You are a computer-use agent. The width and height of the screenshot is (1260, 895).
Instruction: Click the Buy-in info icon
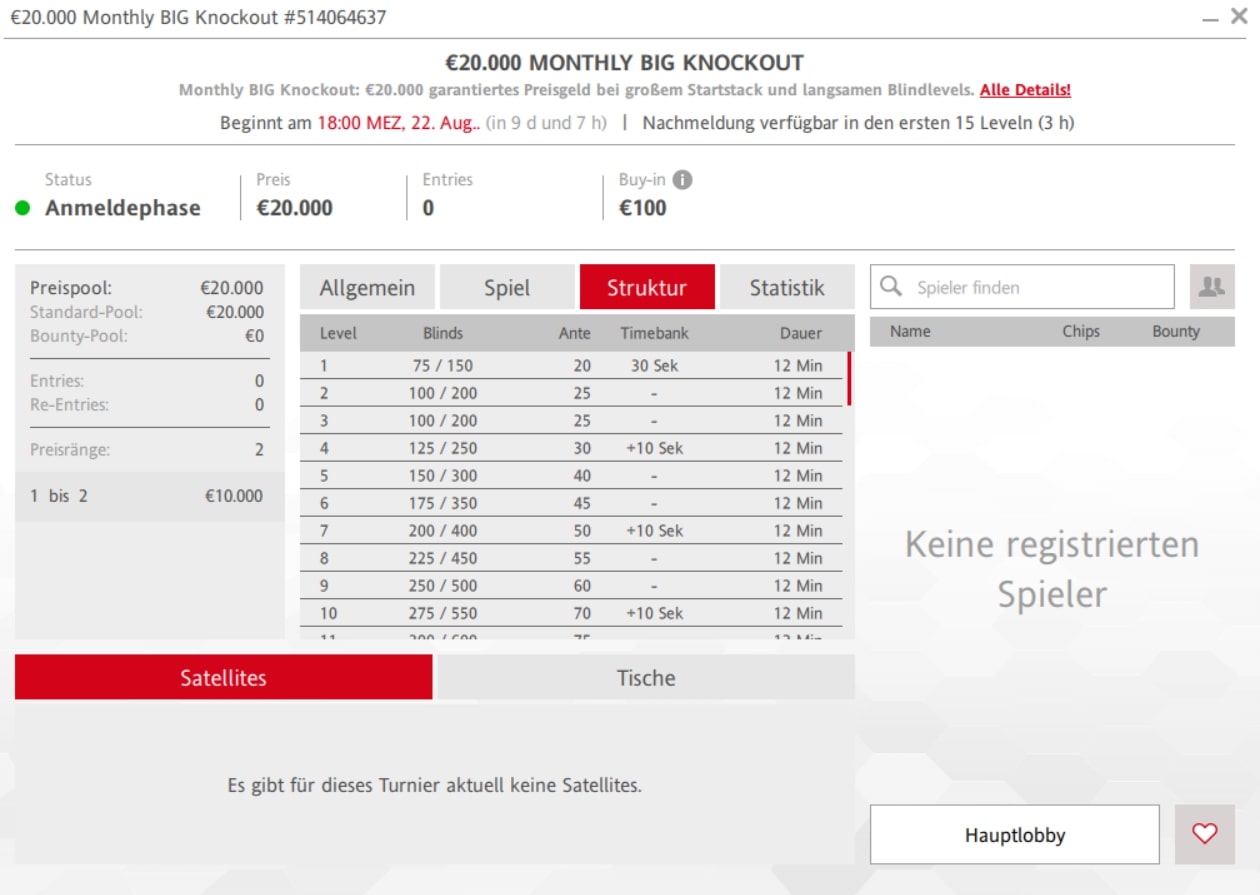tap(682, 180)
